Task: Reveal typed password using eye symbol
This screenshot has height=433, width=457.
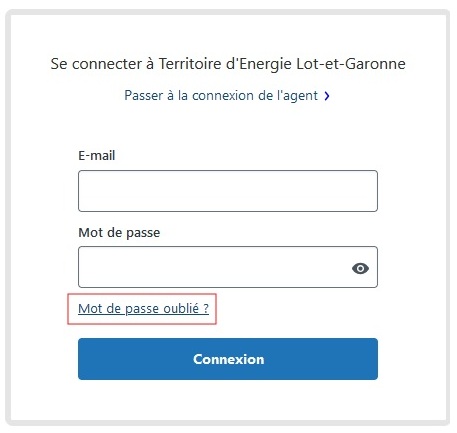Action: [x=360, y=268]
